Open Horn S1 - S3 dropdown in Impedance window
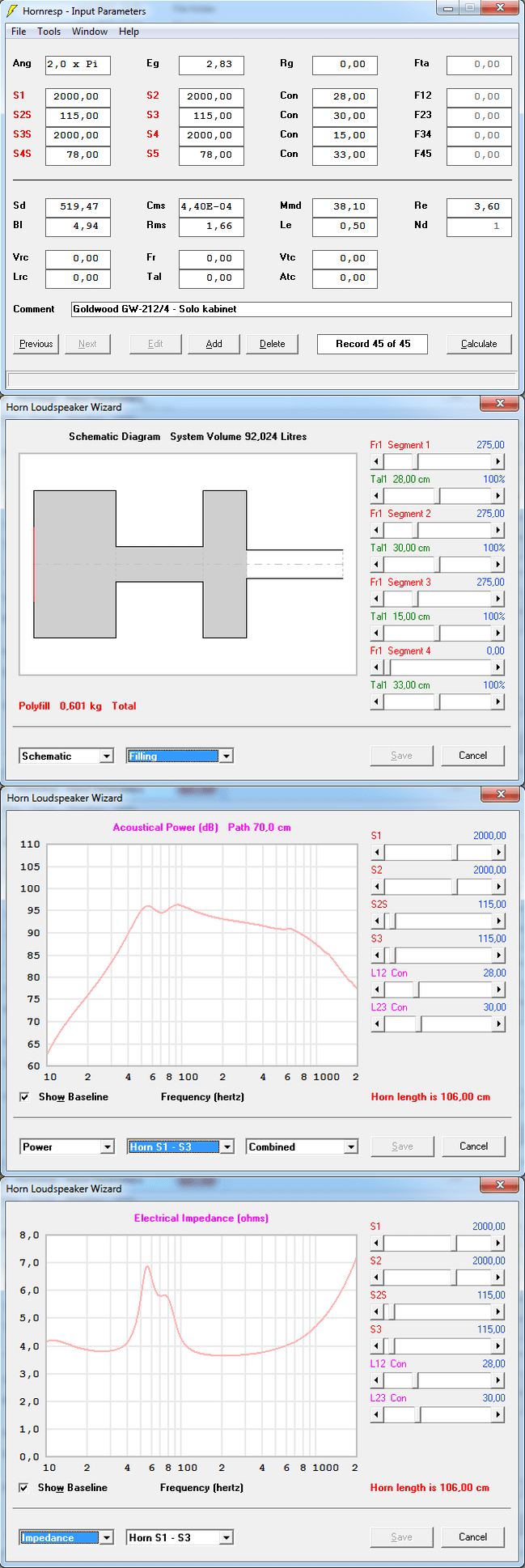 tap(180, 1537)
